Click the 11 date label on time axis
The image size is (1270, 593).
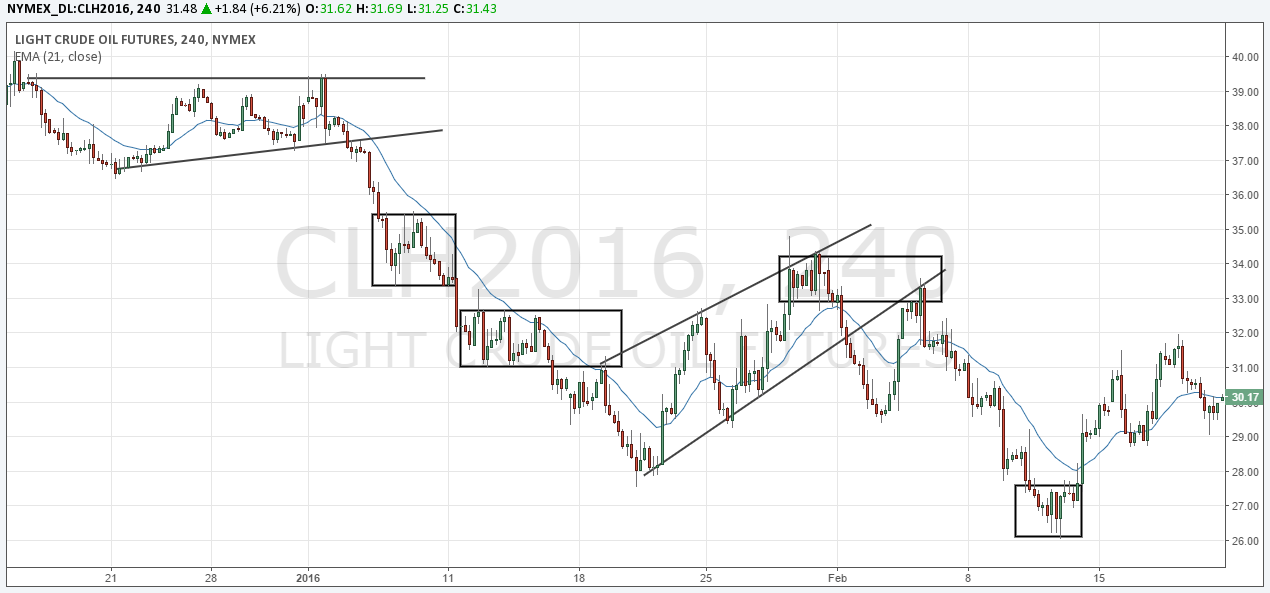click(449, 578)
